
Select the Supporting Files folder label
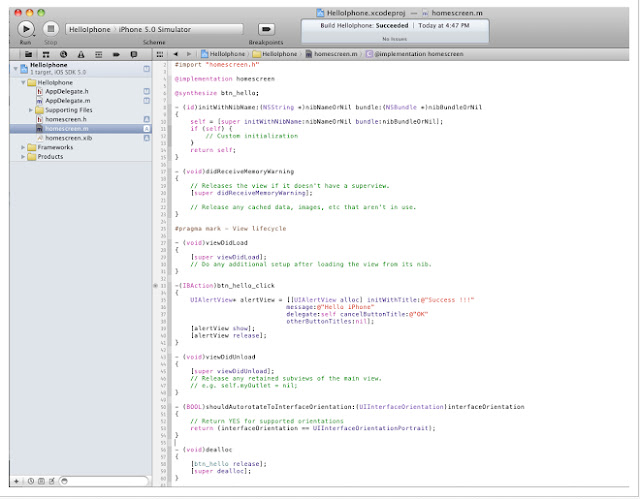coord(69,110)
